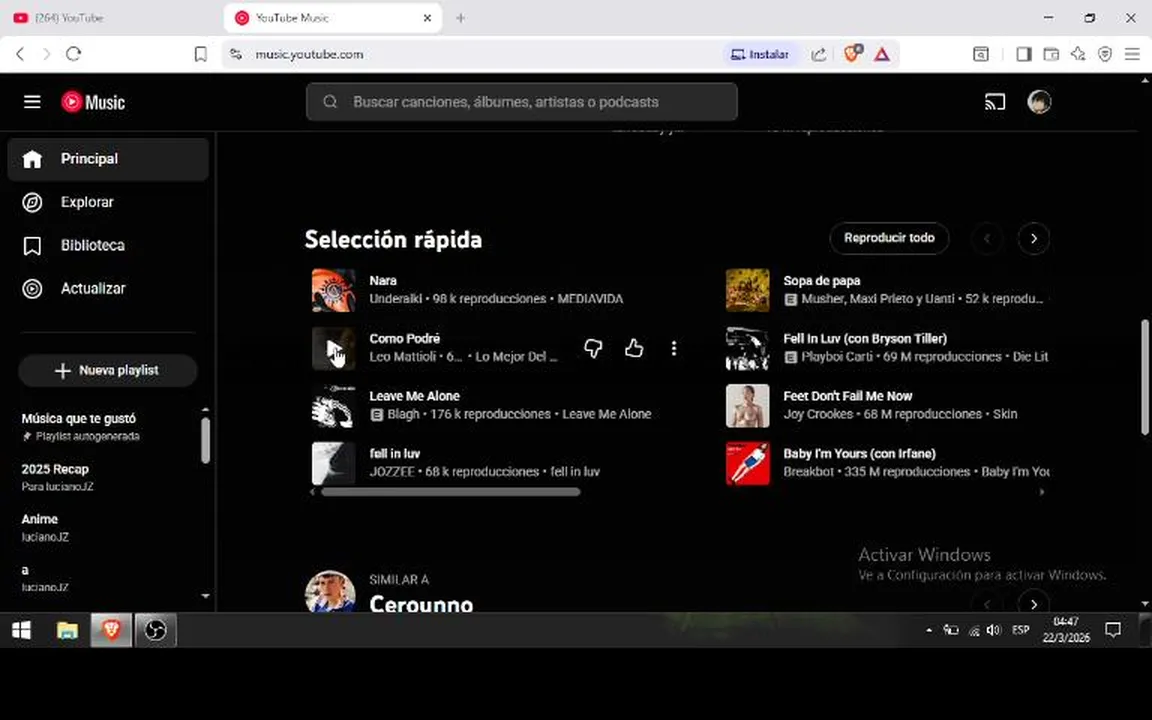This screenshot has height=720, width=1152.
Task: Click the search bar magnifier icon
Action: coord(330,101)
